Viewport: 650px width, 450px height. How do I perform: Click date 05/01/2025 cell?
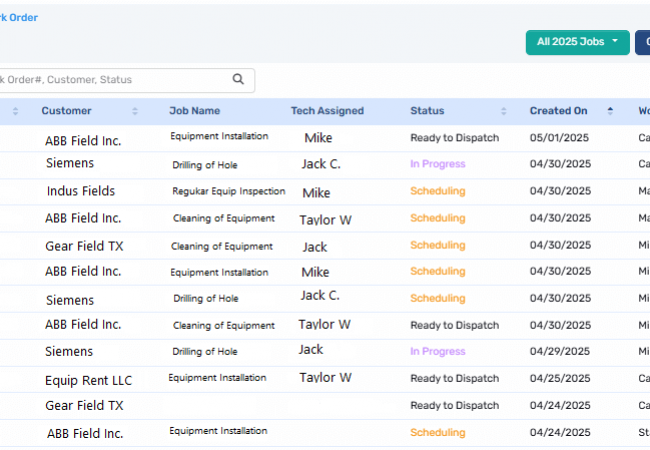coord(559,138)
